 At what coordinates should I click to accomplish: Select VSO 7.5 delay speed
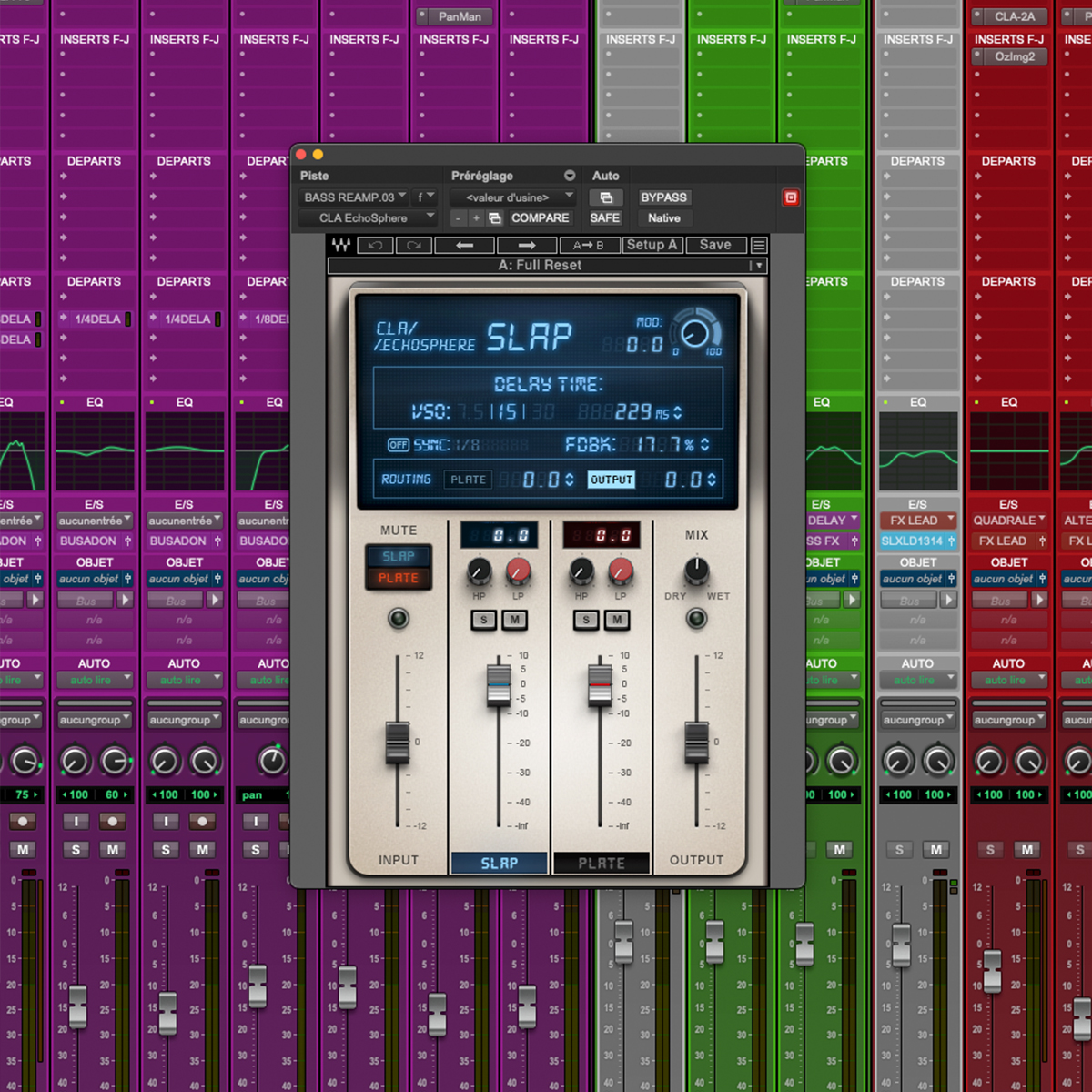point(471,412)
